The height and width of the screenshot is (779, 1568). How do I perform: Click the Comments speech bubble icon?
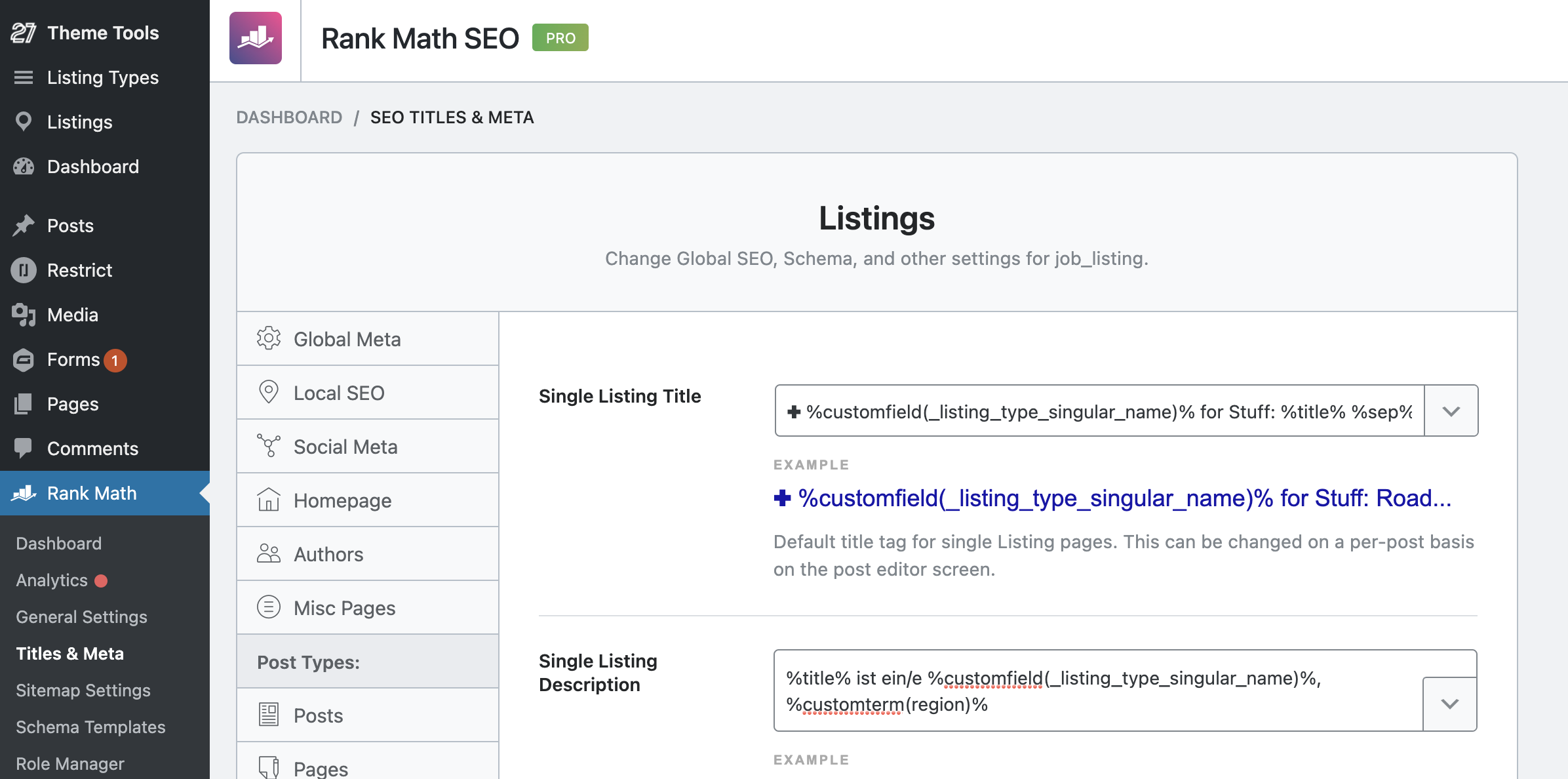(24, 449)
